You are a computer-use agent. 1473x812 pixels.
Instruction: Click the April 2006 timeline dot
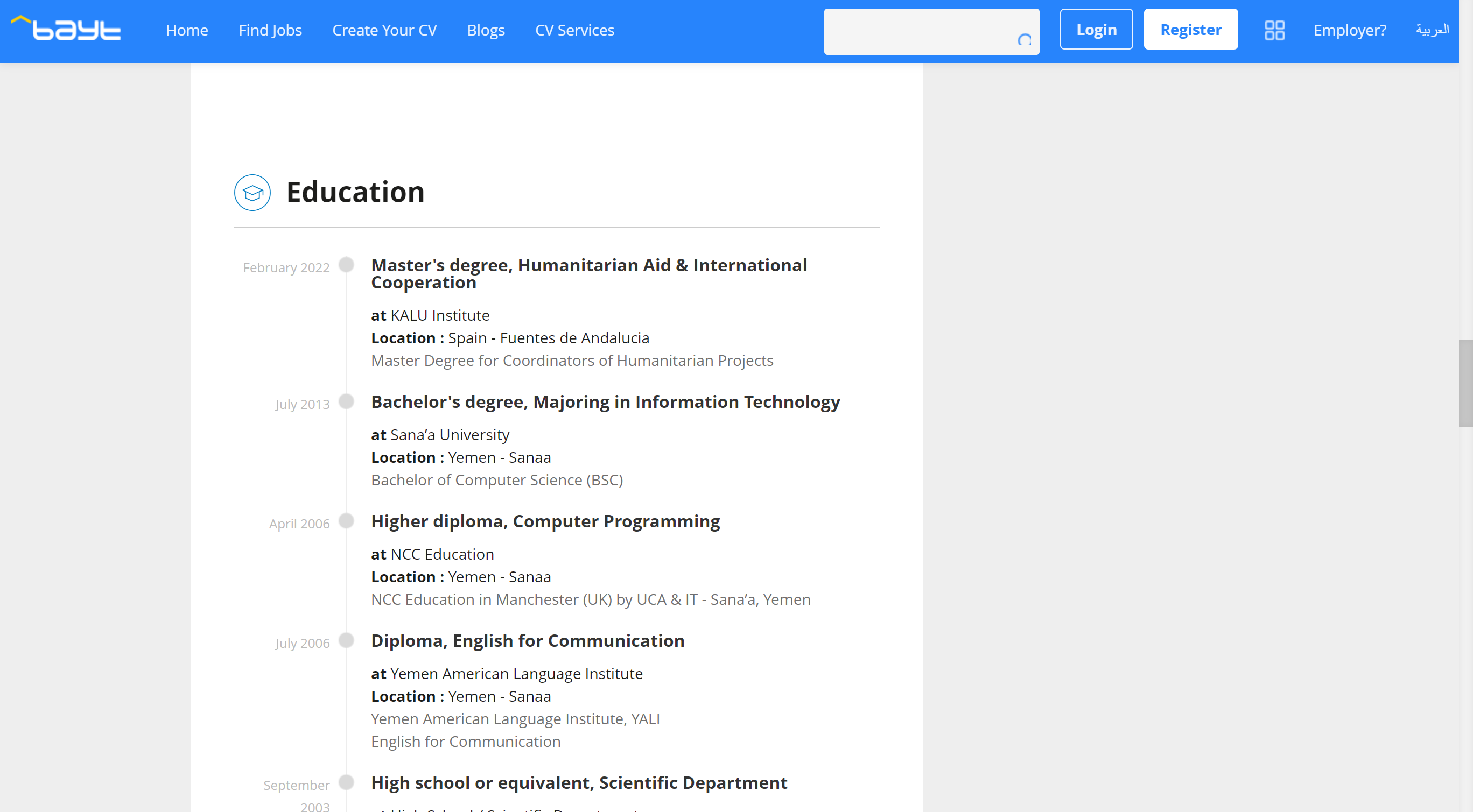346,520
